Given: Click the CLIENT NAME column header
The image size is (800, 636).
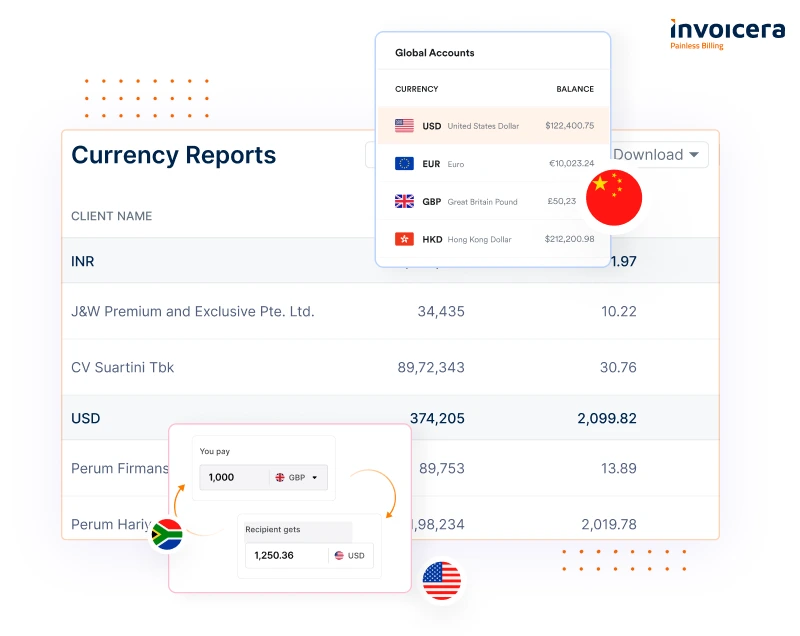Looking at the screenshot, I should click(111, 216).
